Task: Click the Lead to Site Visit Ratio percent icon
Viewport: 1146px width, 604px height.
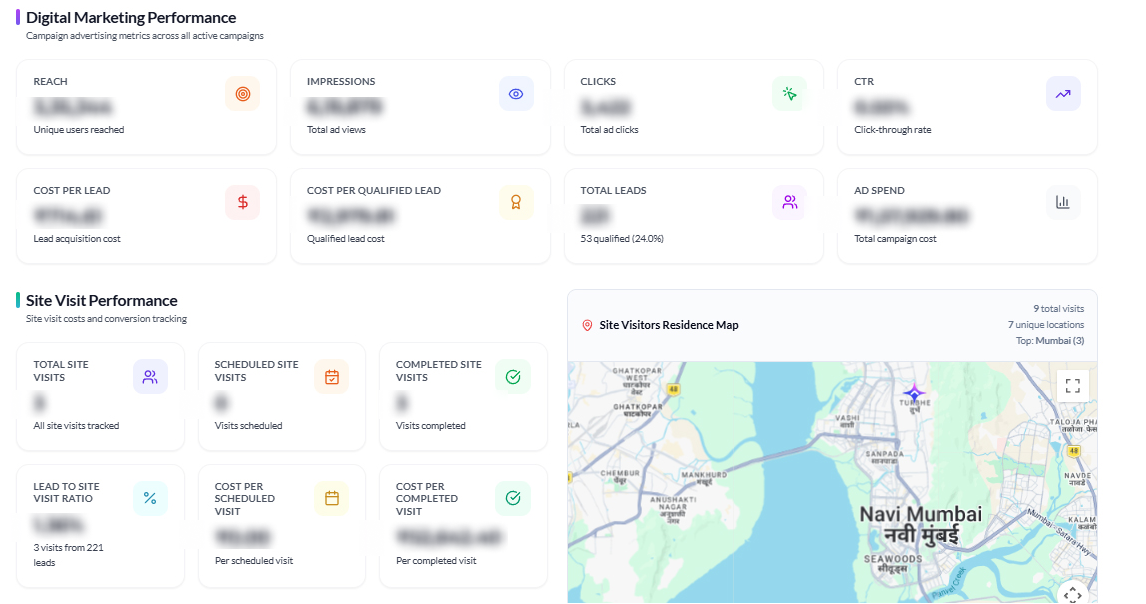Action: (x=150, y=498)
